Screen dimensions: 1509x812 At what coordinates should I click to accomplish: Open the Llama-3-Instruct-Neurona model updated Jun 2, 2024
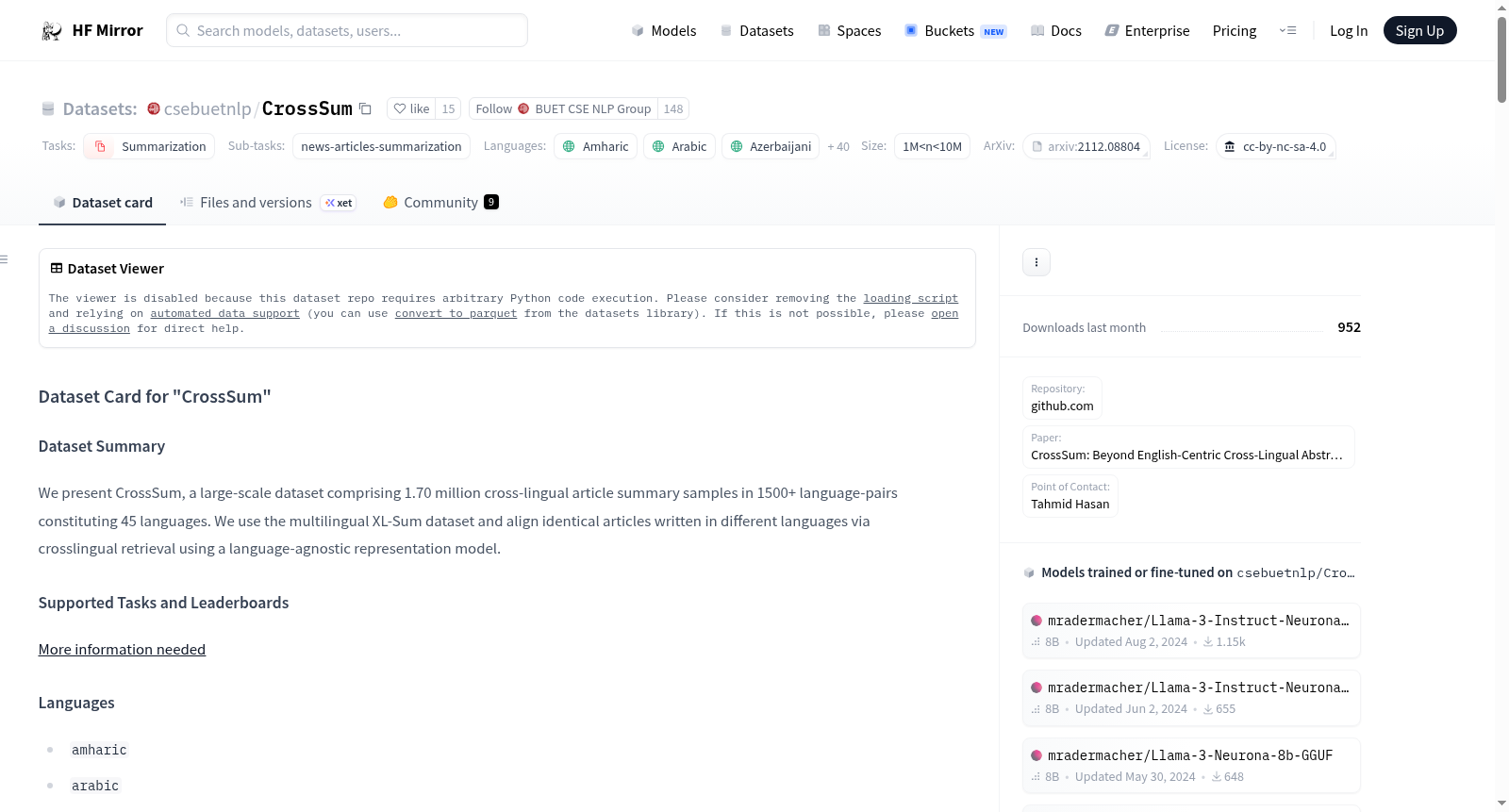[x=1191, y=698]
